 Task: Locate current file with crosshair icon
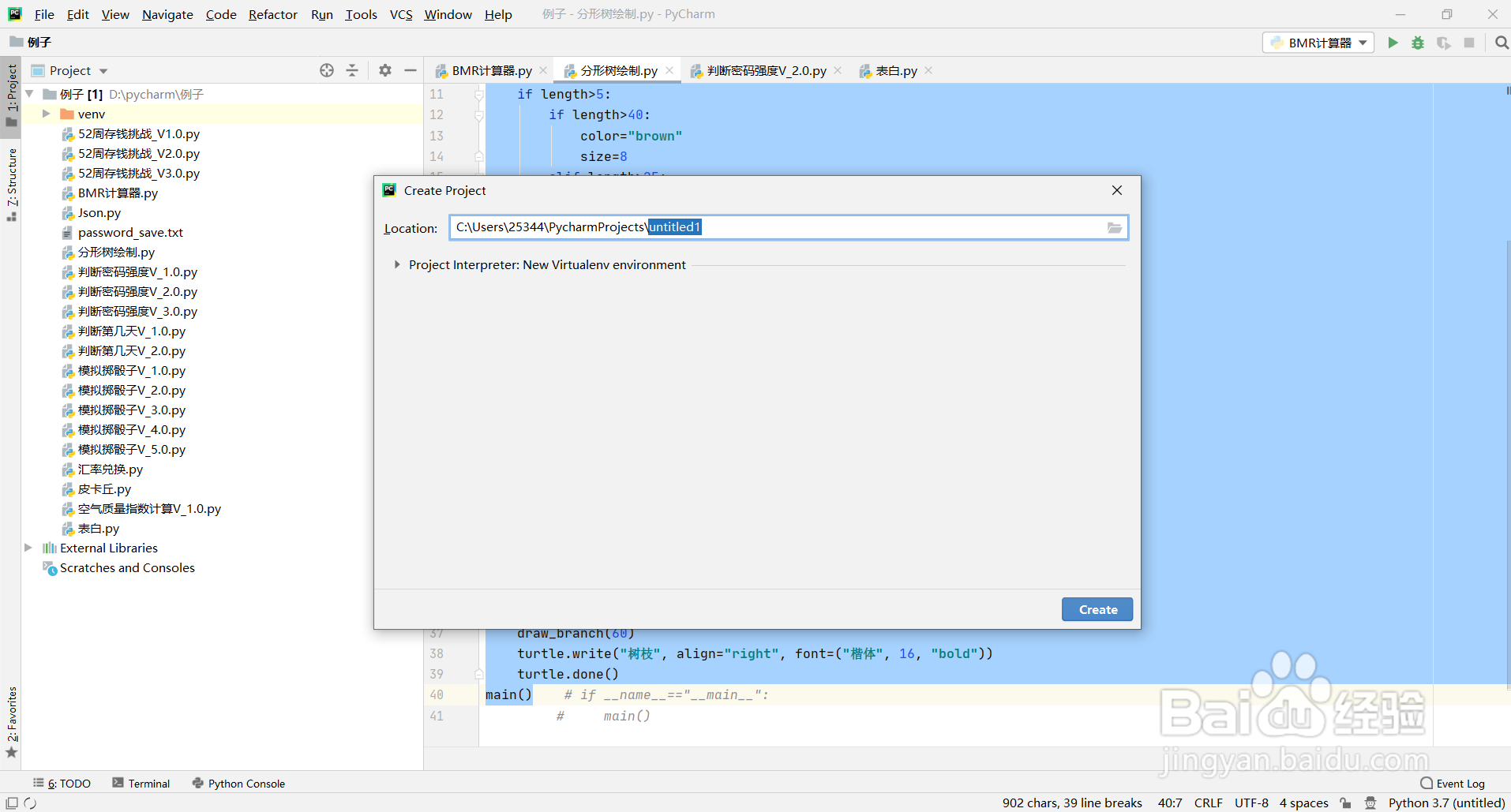327,70
